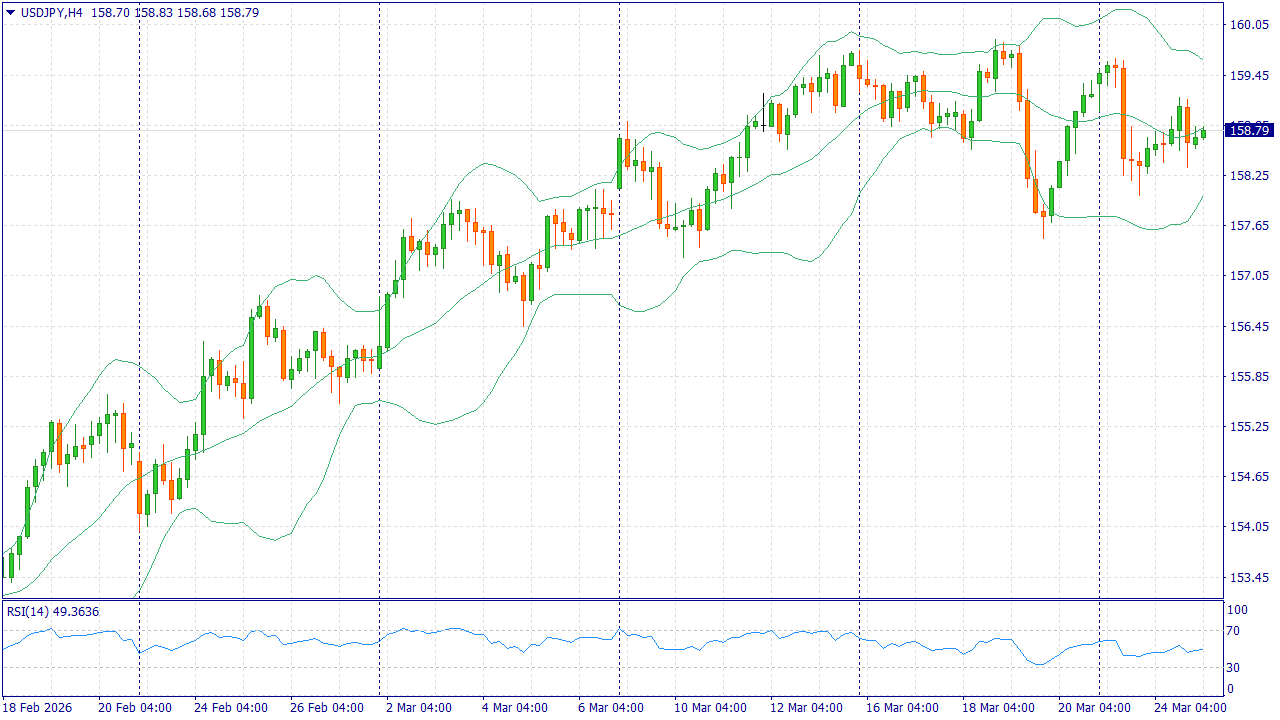Click the 24 Feb 04:00 time label
This screenshot has width=1280, height=720.
pyautogui.click(x=230, y=708)
